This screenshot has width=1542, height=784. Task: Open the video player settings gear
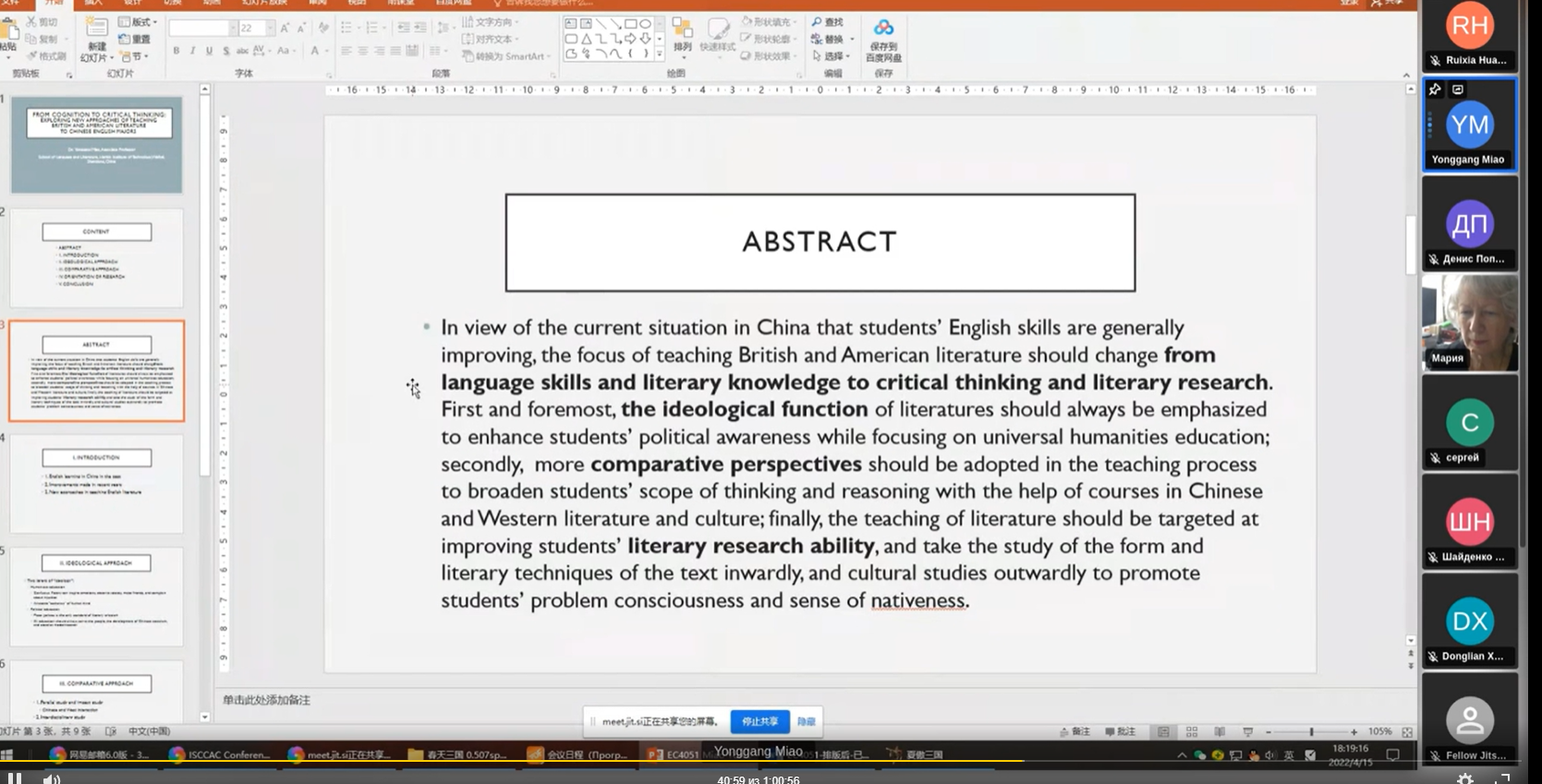coord(1465,778)
